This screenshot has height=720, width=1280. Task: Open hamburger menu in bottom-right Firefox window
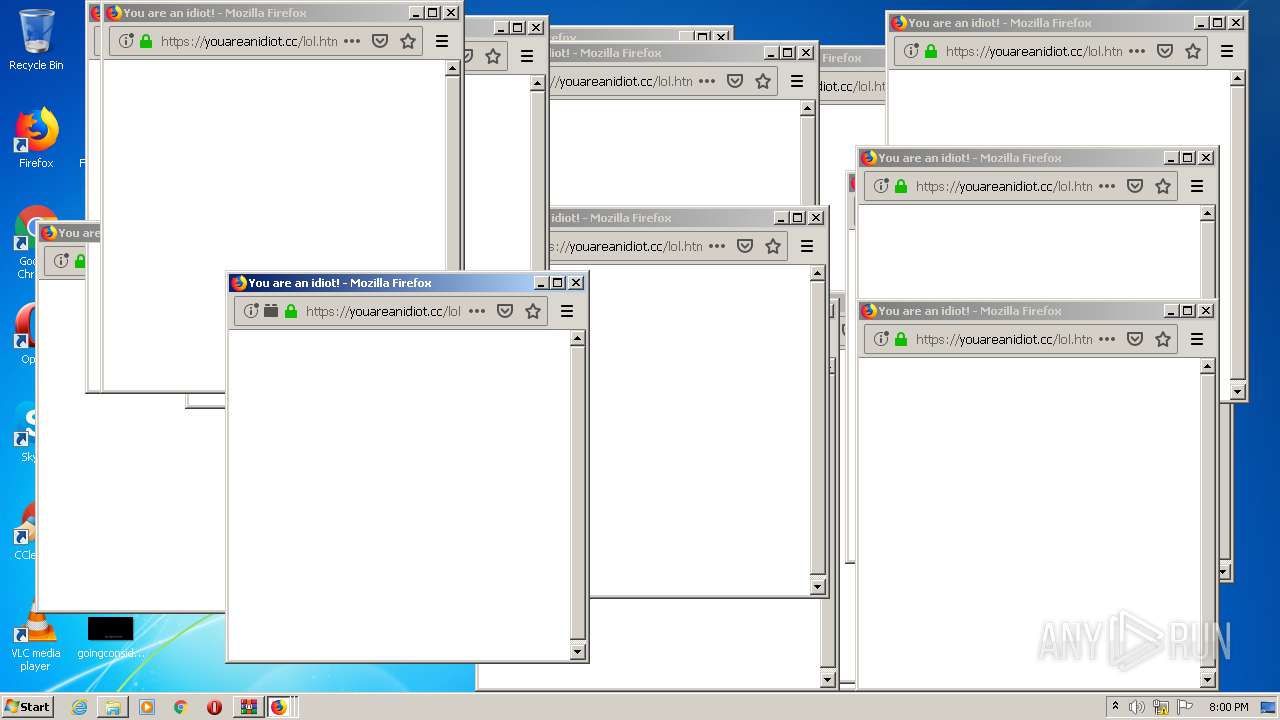[1197, 339]
